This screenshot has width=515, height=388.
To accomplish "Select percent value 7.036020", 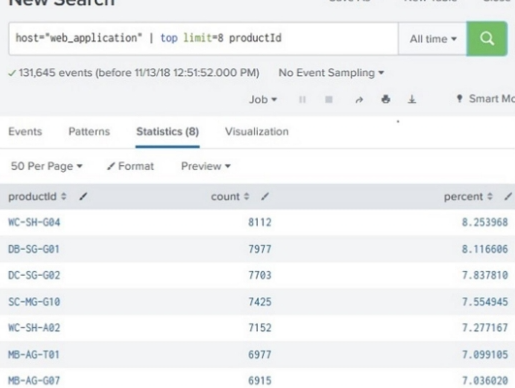I will click(485, 381).
